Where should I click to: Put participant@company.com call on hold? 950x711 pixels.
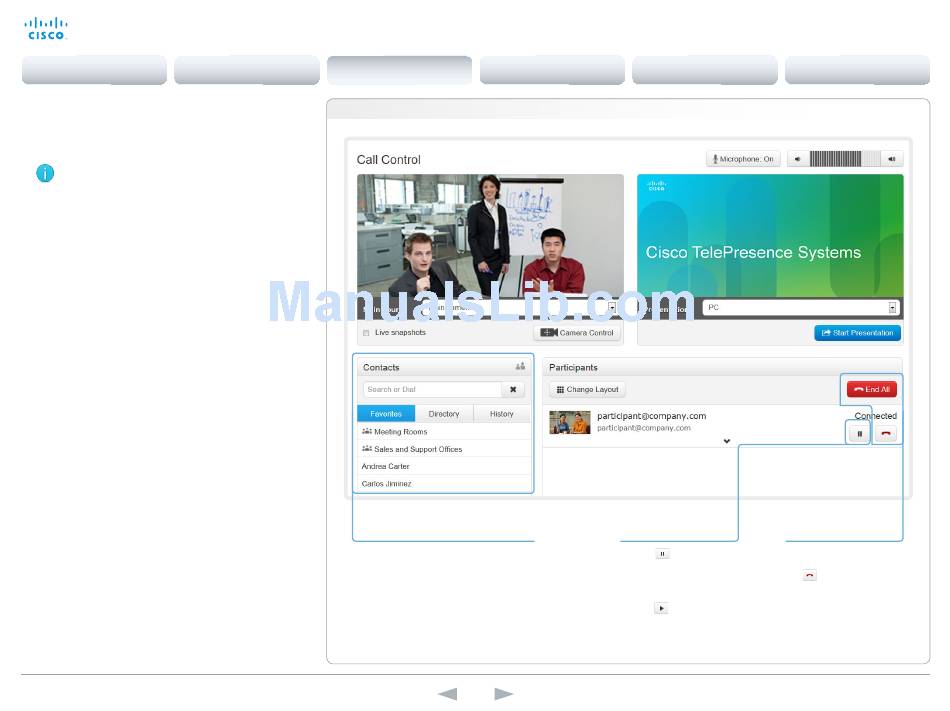[x=859, y=434]
